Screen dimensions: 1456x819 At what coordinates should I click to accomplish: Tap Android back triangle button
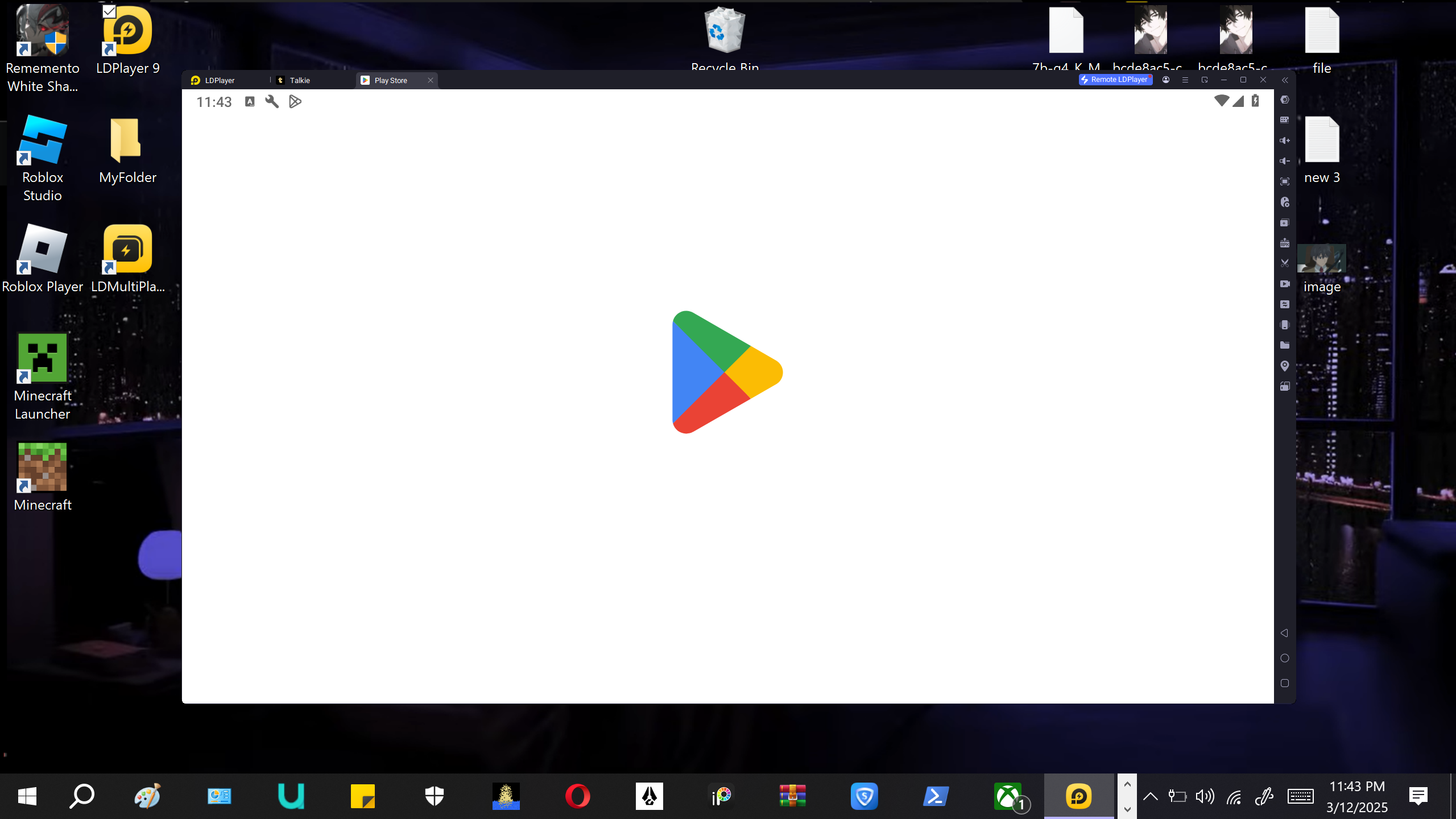pyautogui.click(x=1284, y=633)
